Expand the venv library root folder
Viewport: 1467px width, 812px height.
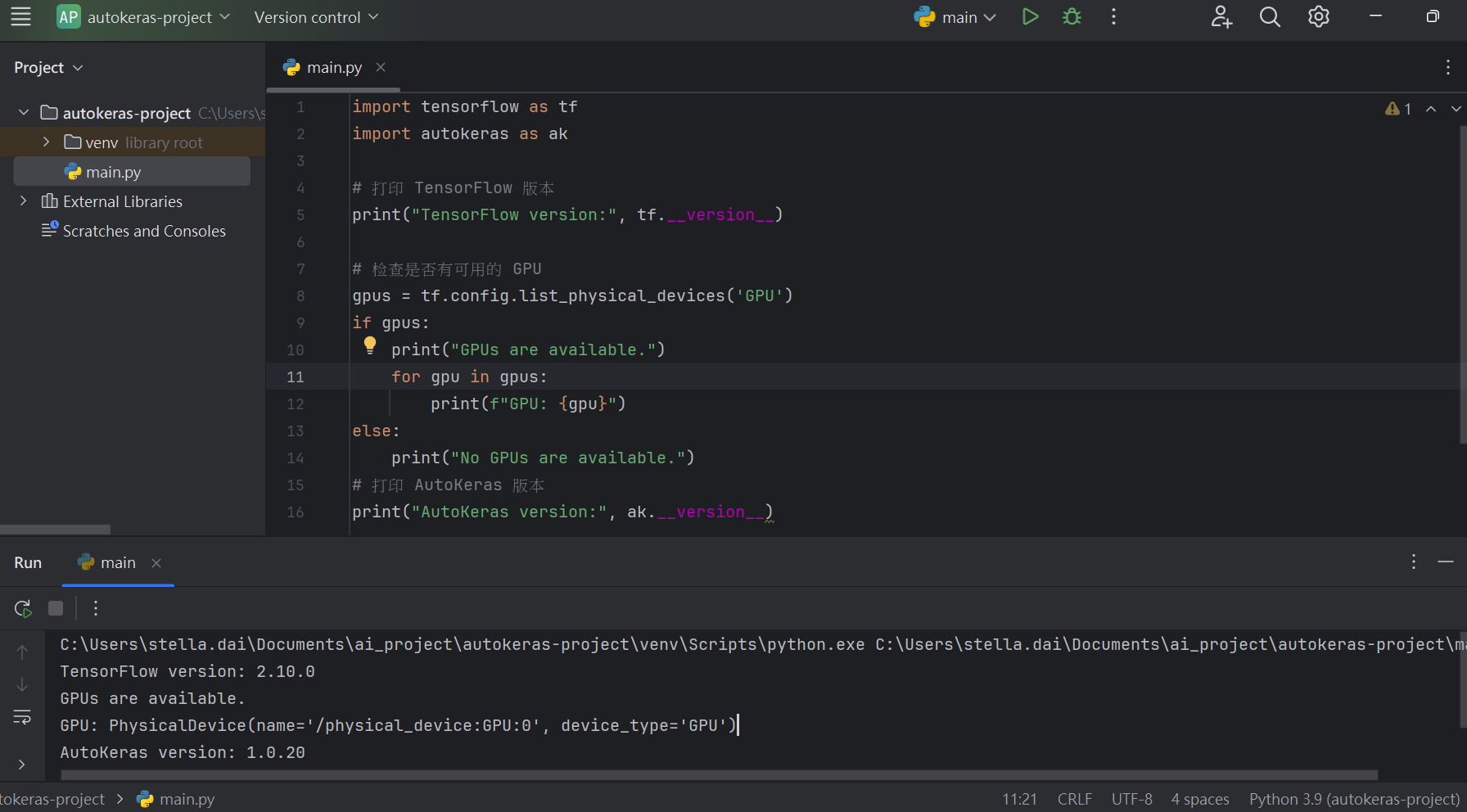coord(46,142)
